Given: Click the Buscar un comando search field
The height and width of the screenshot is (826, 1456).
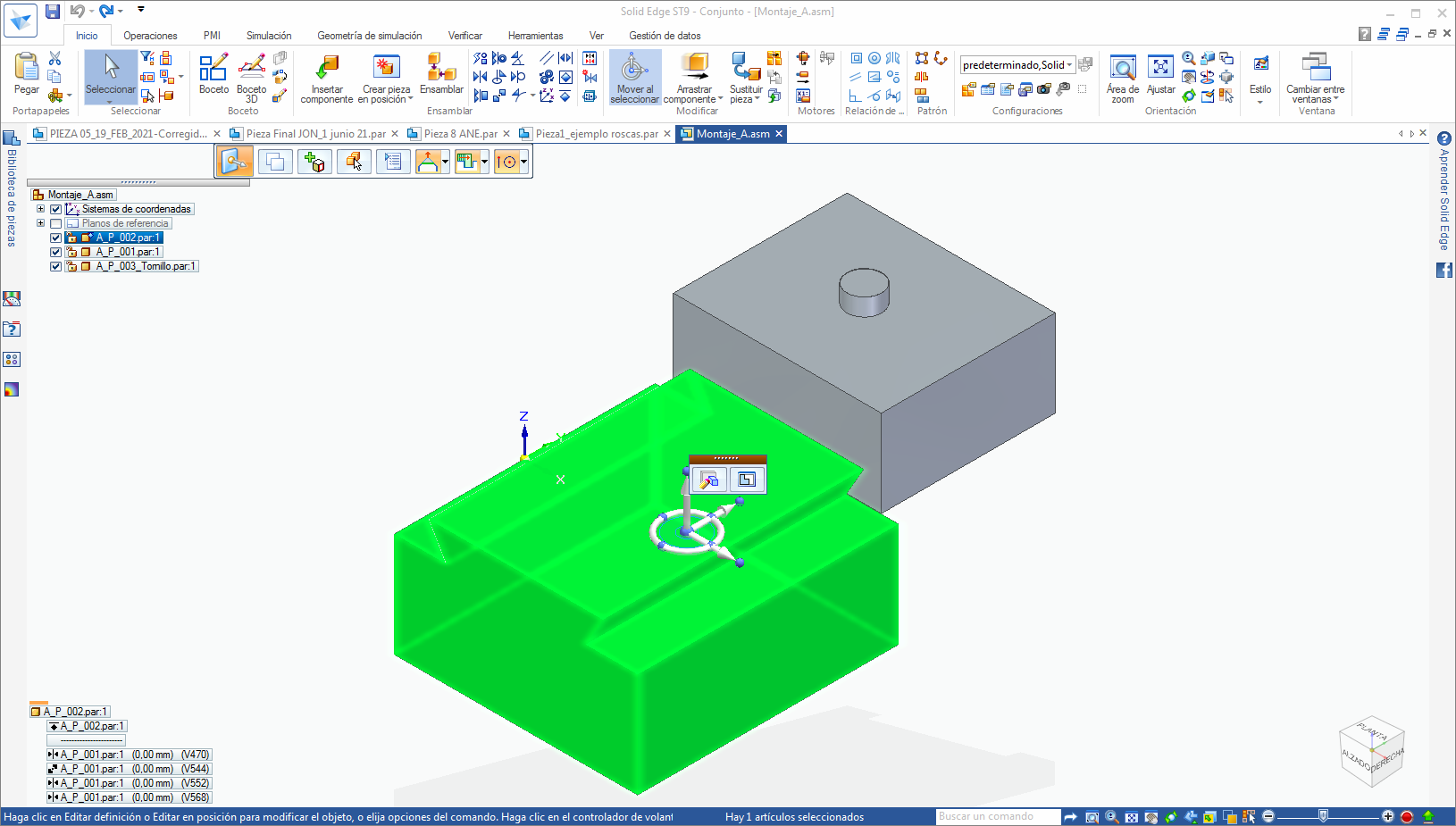Looking at the screenshot, I should pyautogui.click(x=997, y=816).
